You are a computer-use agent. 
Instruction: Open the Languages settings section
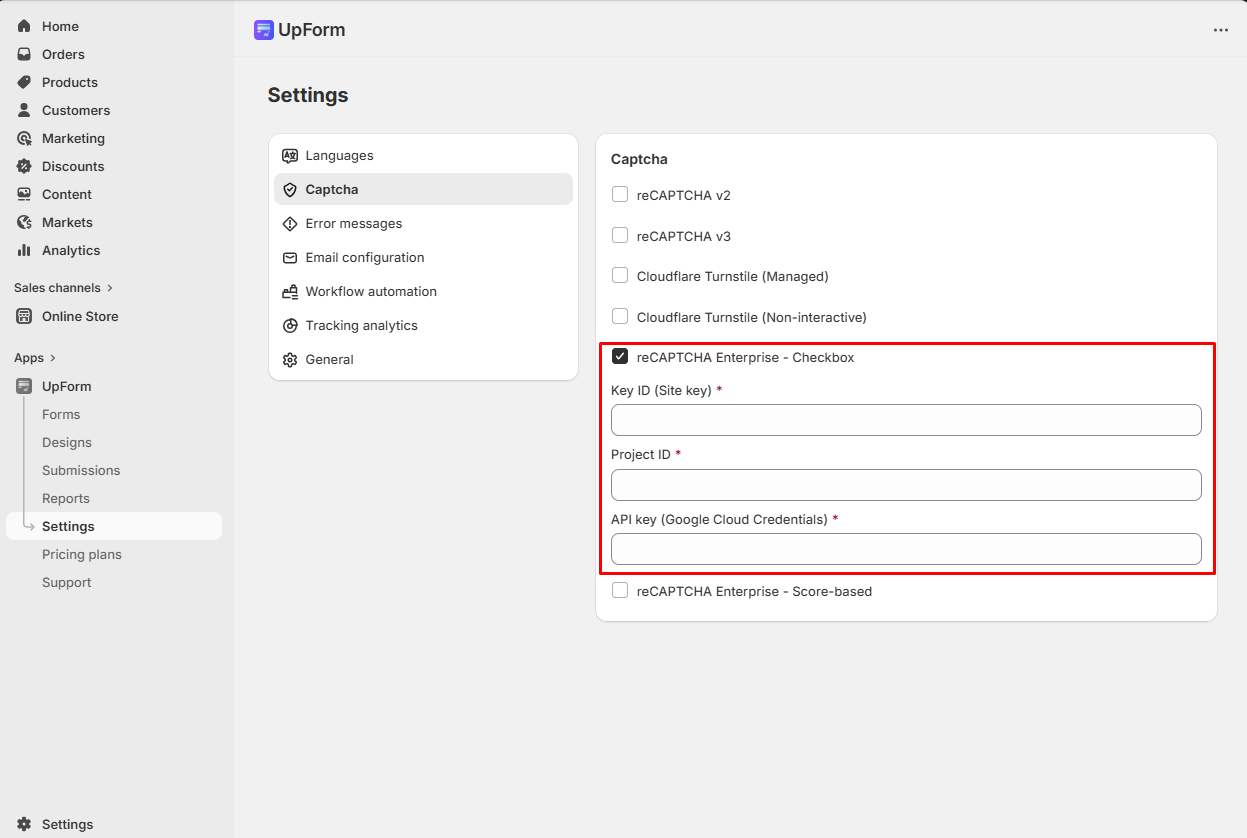[423, 156]
